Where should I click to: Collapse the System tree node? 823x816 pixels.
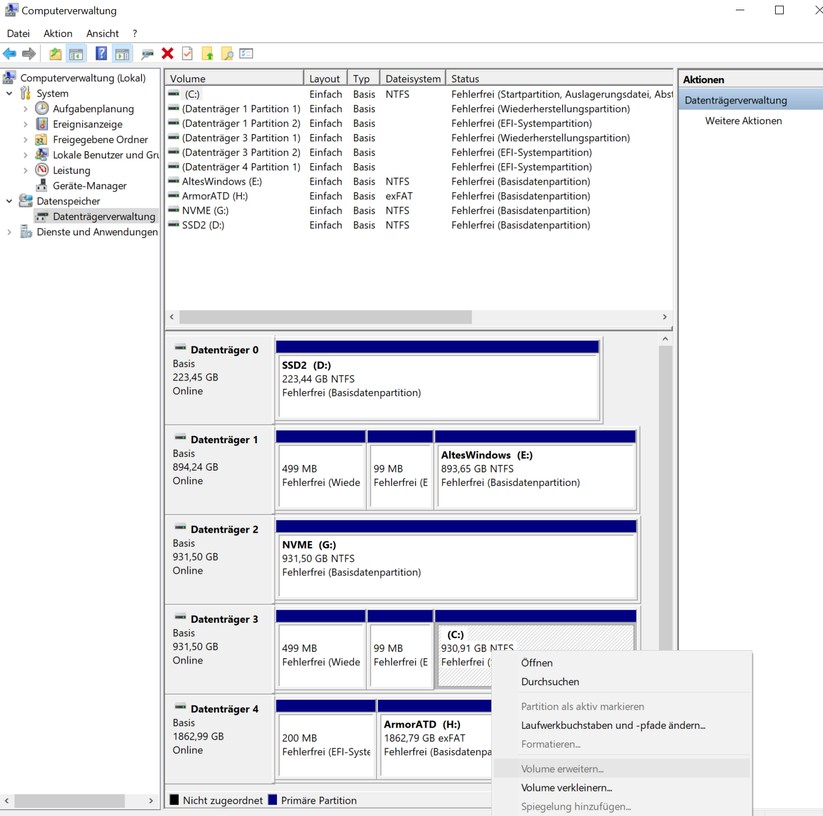tap(8, 93)
